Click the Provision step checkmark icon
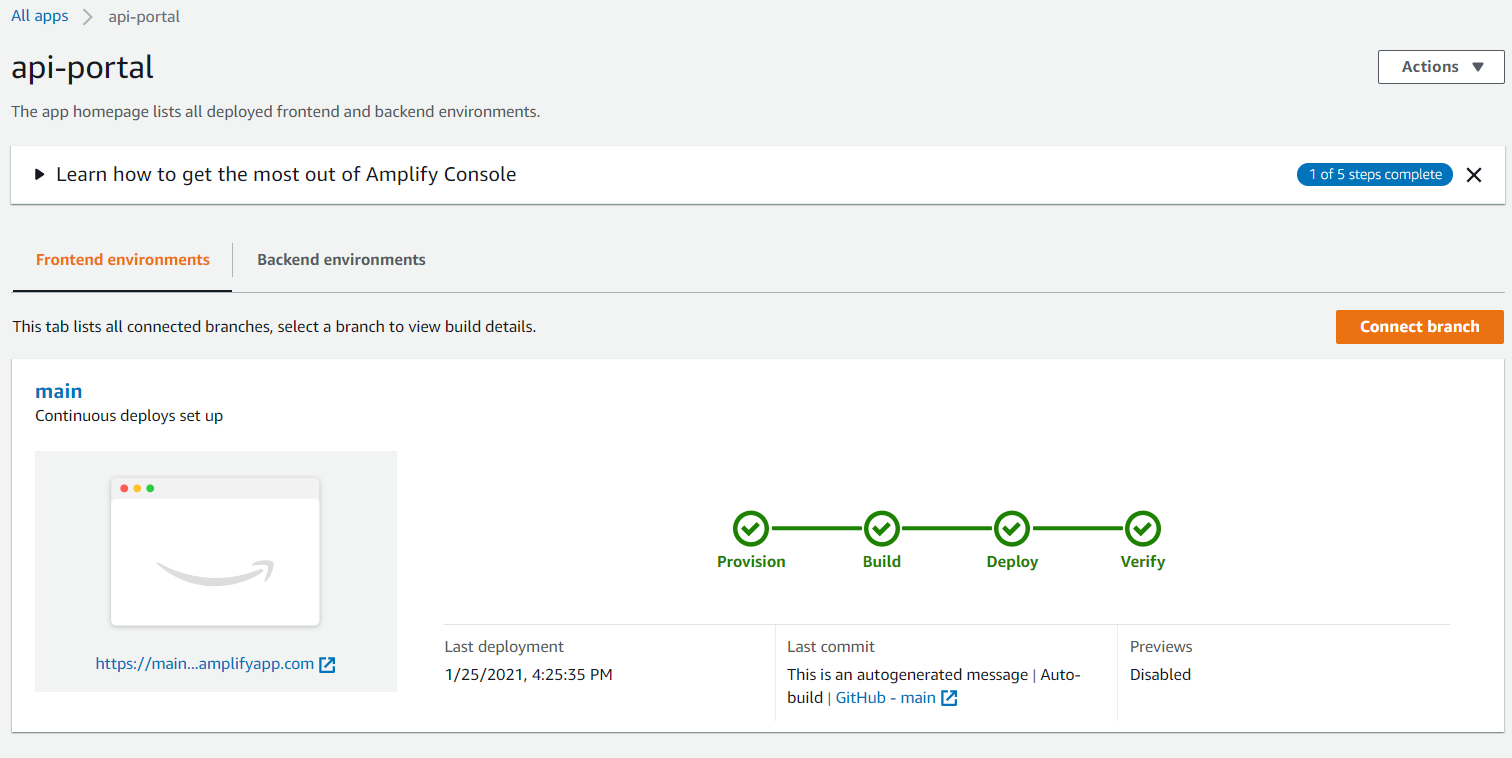Image resolution: width=1512 pixels, height=758 pixels. coord(751,528)
